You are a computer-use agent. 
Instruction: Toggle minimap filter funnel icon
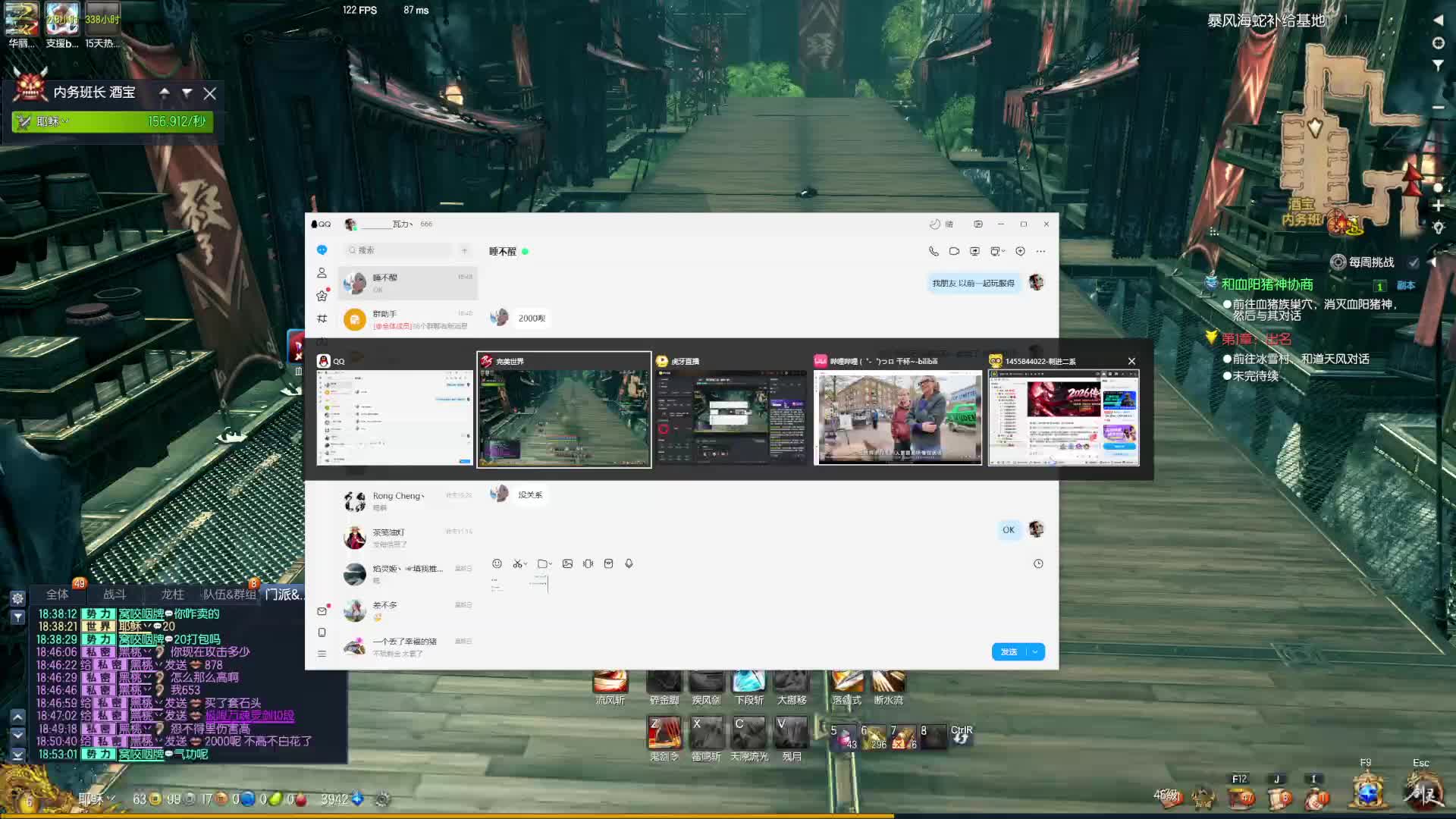[x=1438, y=66]
